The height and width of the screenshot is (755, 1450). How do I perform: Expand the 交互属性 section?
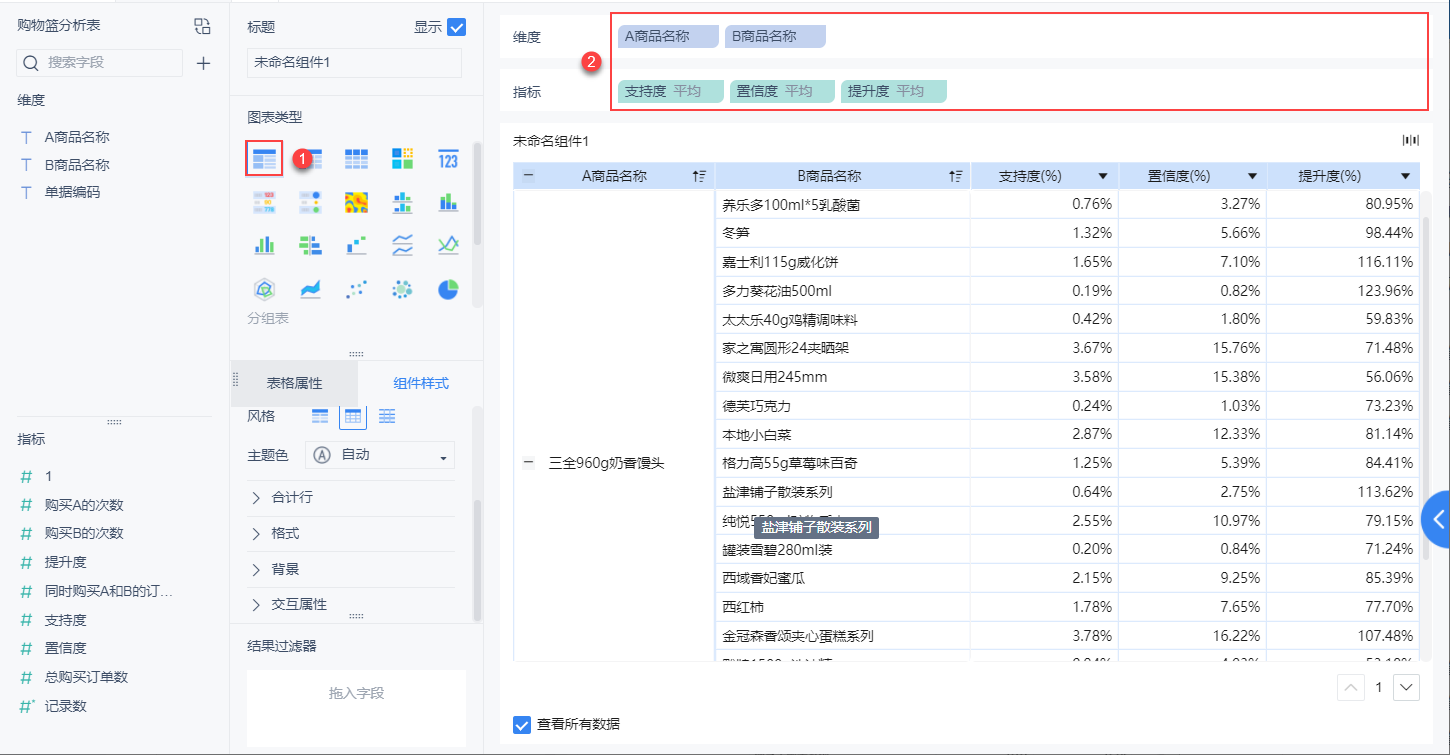tap(351, 604)
